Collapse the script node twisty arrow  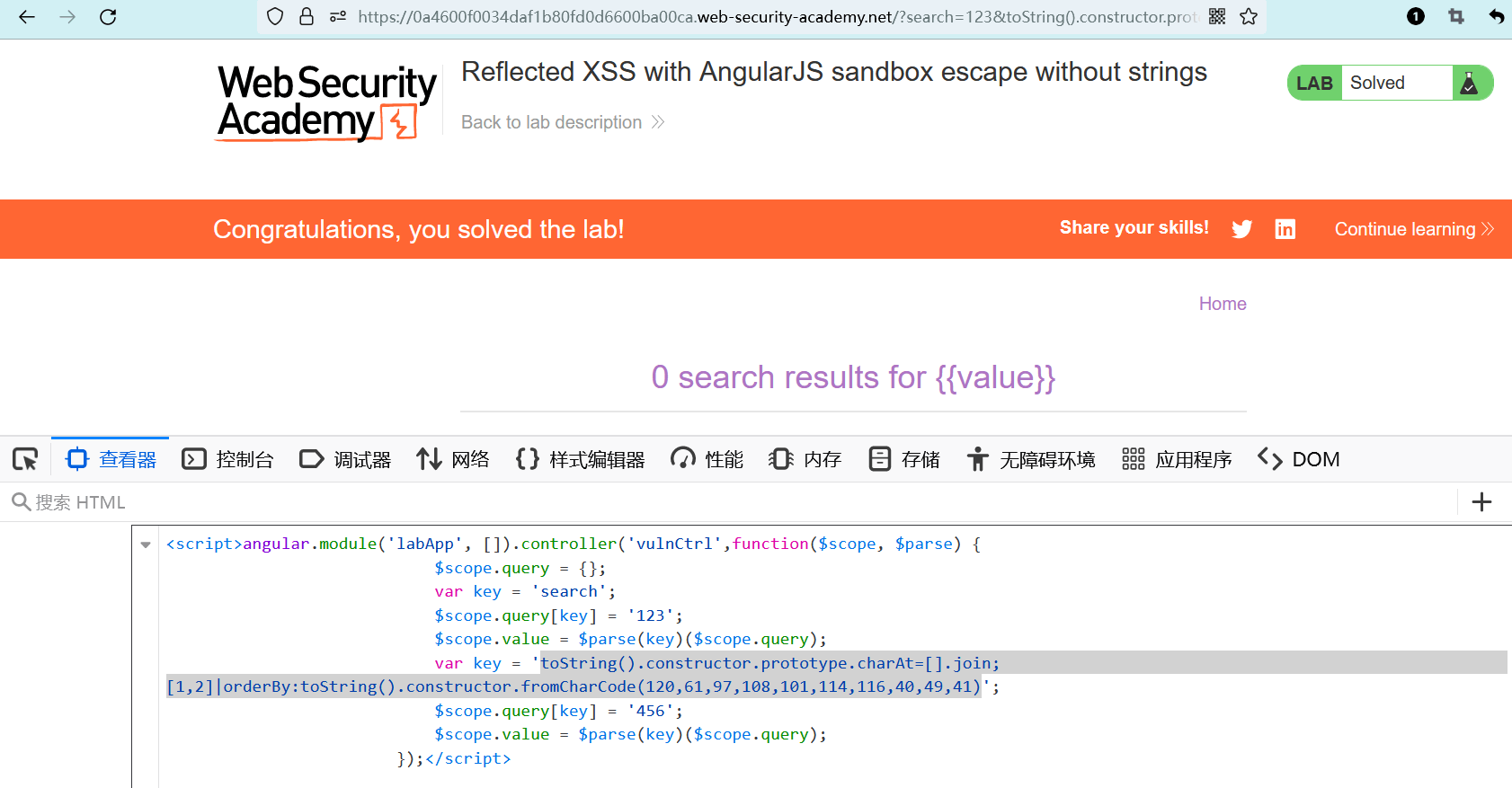(x=146, y=545)
